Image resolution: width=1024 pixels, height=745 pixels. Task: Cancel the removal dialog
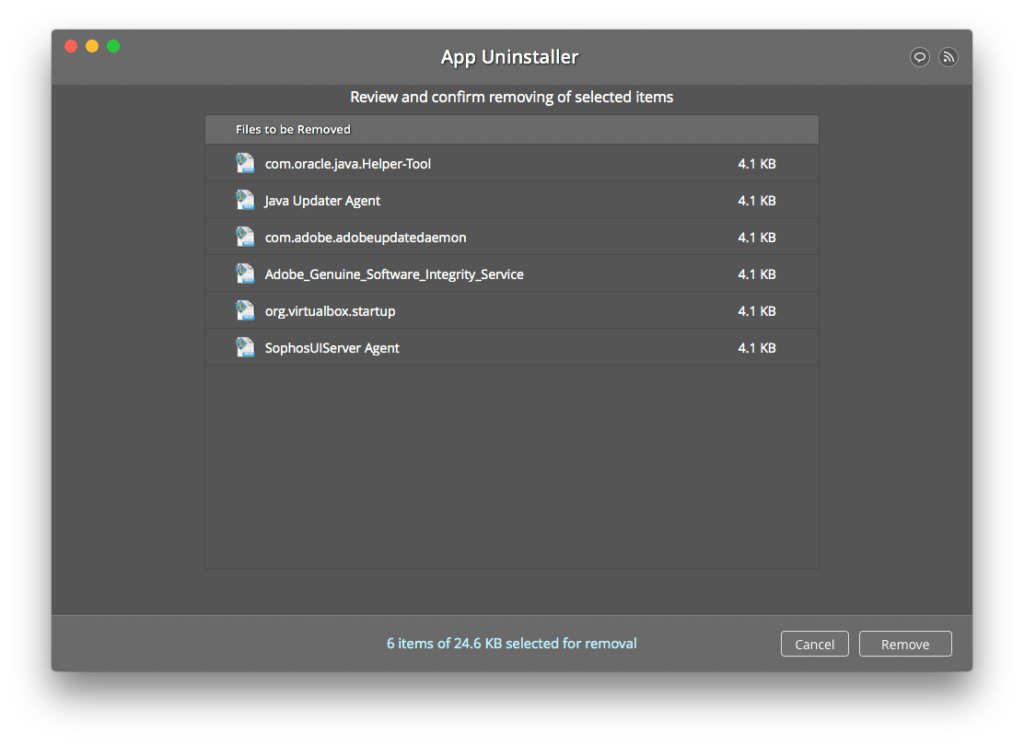pyautogui.click(x=814, y=644)
